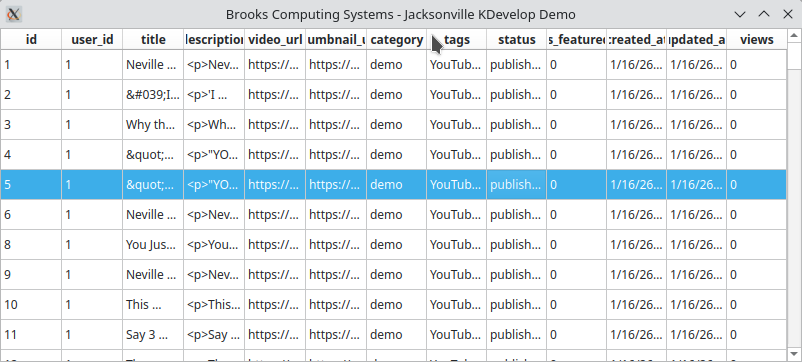Select id cell 6
Viewport: 802px width, 362px height.
31,215
